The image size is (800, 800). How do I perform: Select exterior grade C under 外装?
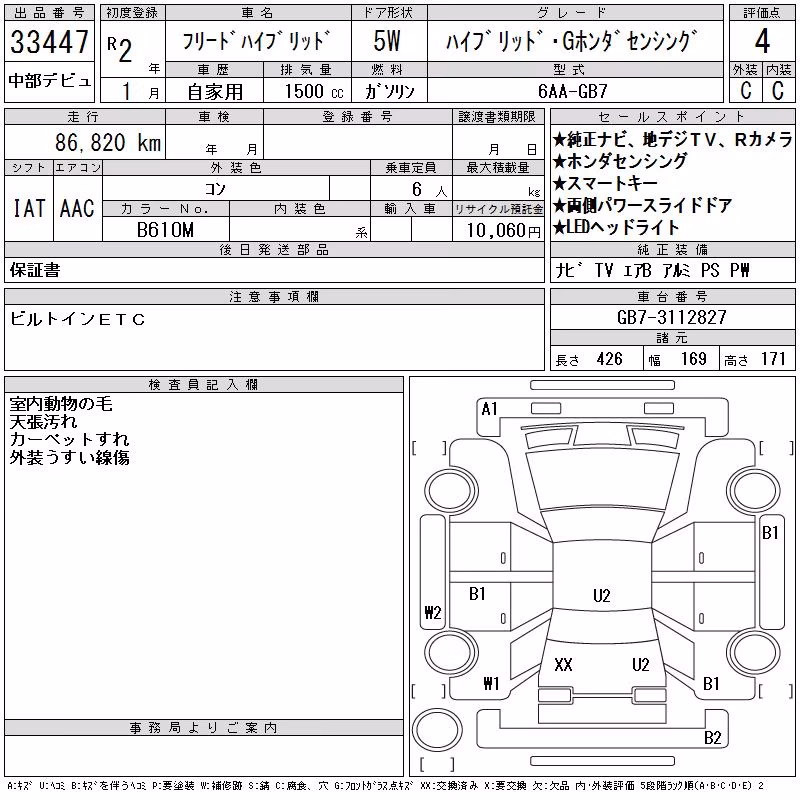pos(745,90)
